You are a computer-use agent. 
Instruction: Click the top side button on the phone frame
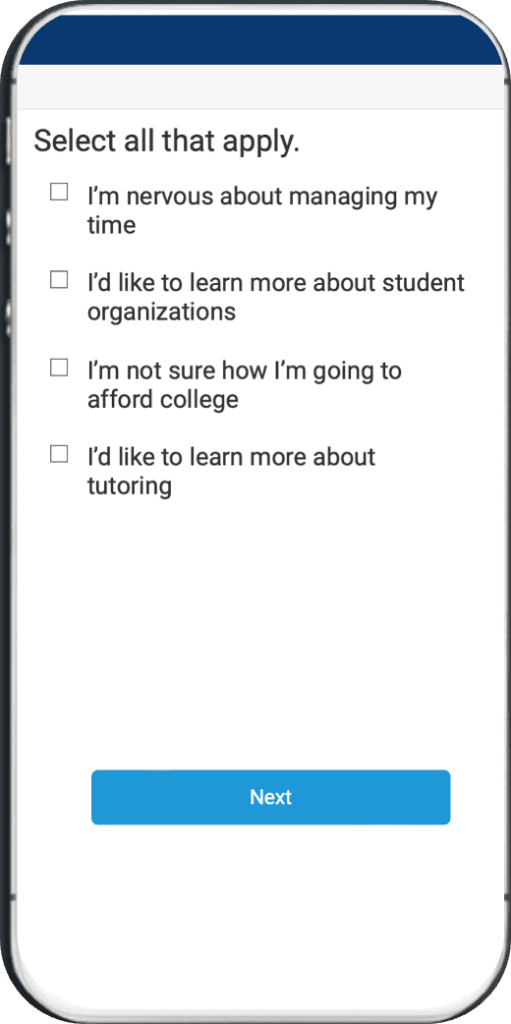(x=8, y=140)
